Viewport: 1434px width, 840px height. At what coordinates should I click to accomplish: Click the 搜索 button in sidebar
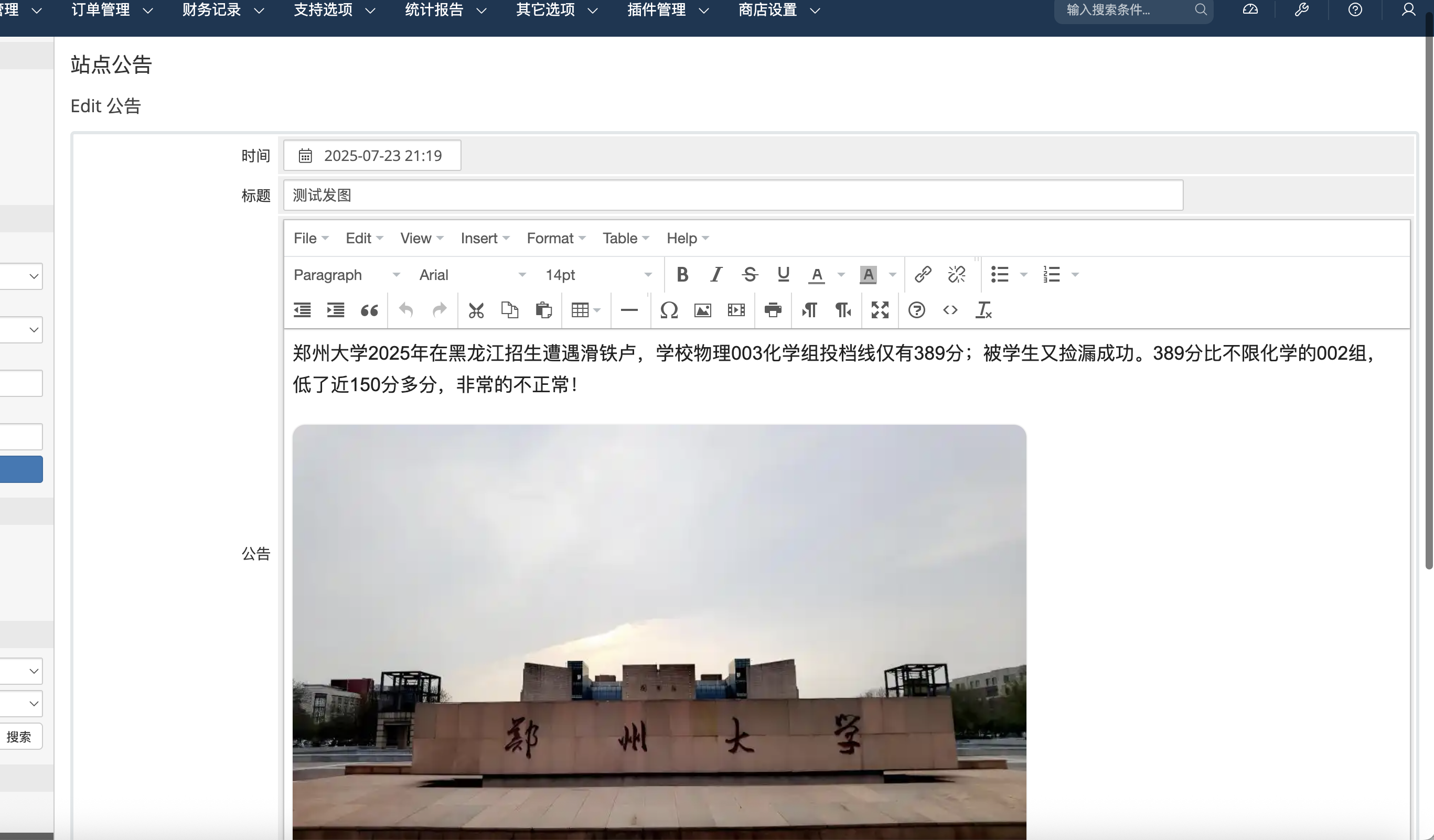(x=19, y=737)
